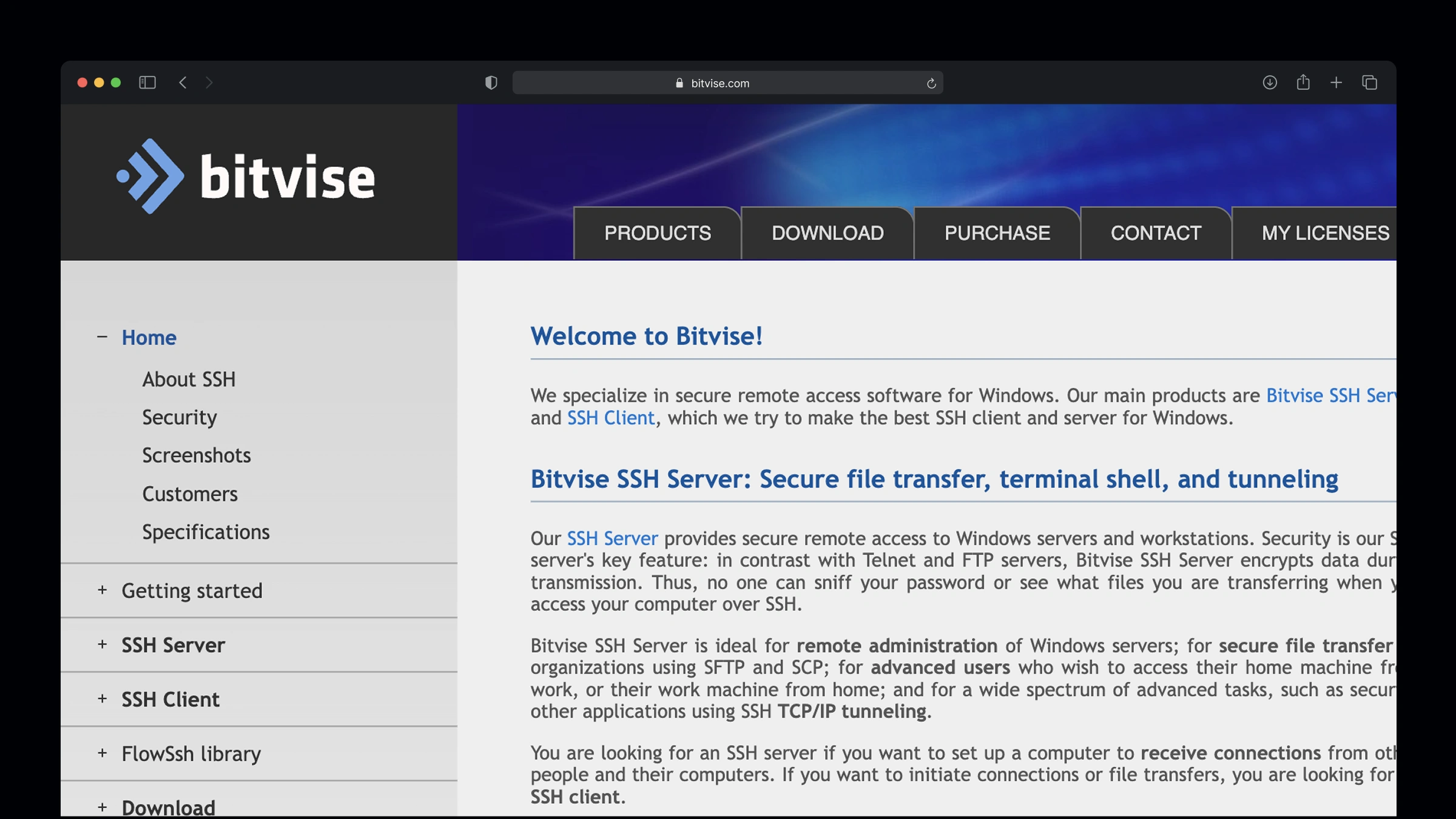Image resolution: width=1456 pixels, height=819 pixels.
Task: Click the bold 'receive connections' text
Action: point(1230,753)
